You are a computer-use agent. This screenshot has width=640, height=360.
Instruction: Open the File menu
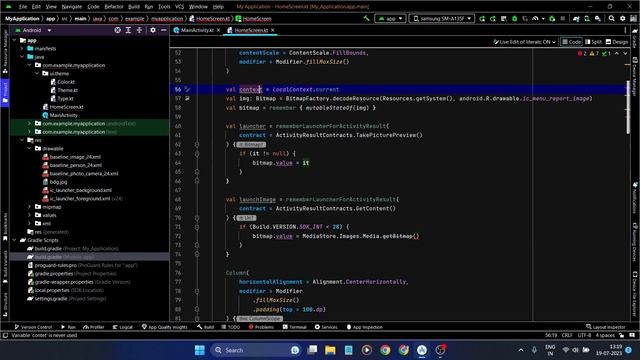pyautogui.click(x=23, y=7)
